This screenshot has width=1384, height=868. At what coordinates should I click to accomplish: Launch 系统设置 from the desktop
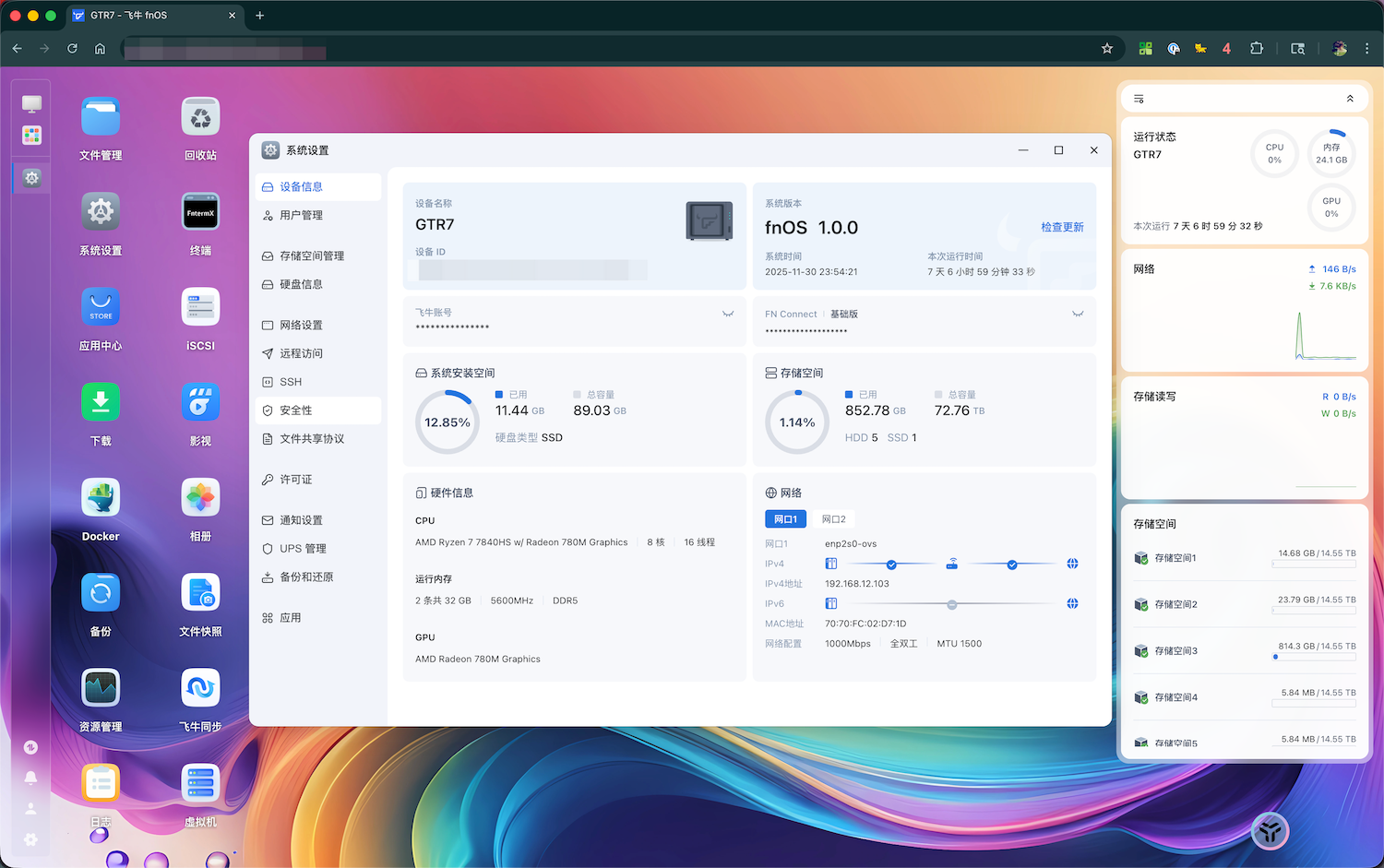(x=101, y=212)
